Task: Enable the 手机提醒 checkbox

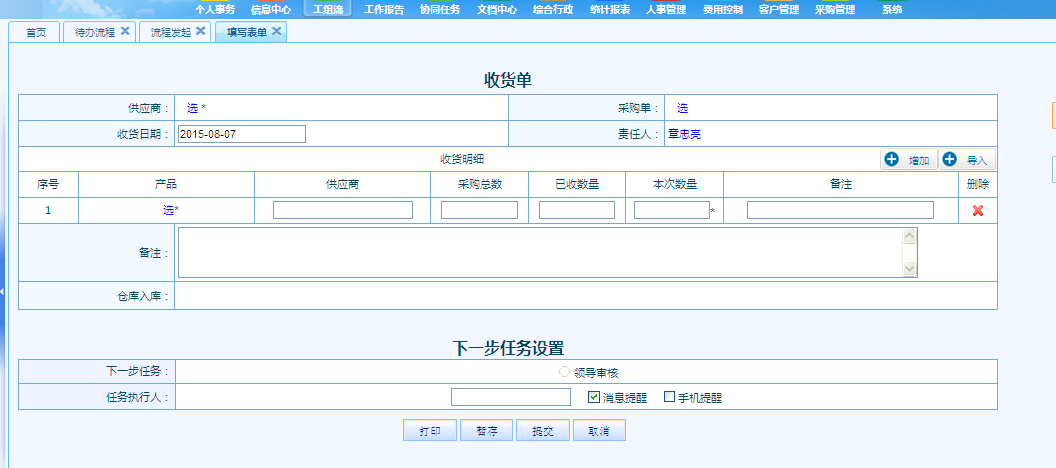Action: 670,397
